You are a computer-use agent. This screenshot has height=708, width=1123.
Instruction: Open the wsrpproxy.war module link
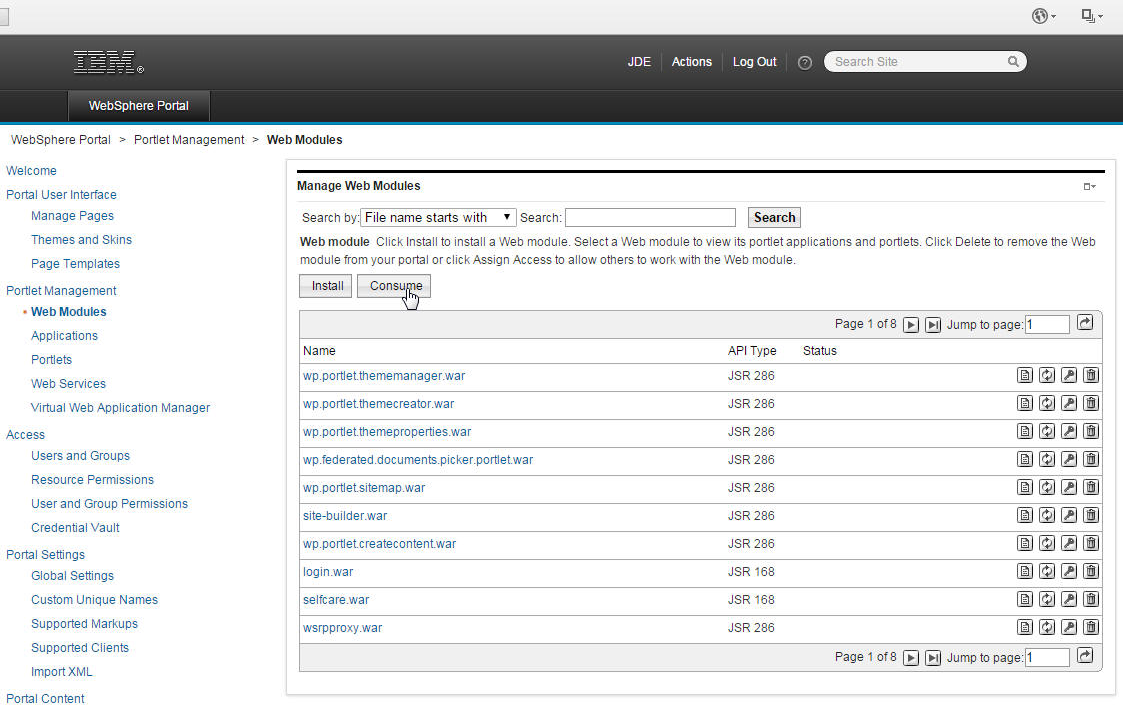[342, 628]
